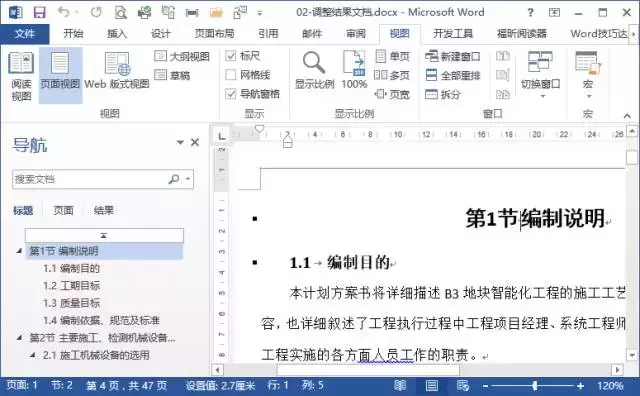
Task: Click the zoom out minus button
Action: pyautogui.click(x=485, y=385)
